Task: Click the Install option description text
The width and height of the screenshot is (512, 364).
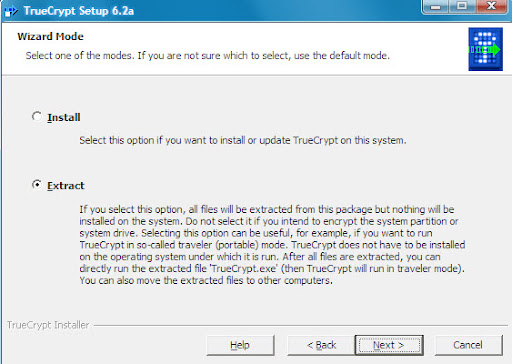Action: (243, 140)
